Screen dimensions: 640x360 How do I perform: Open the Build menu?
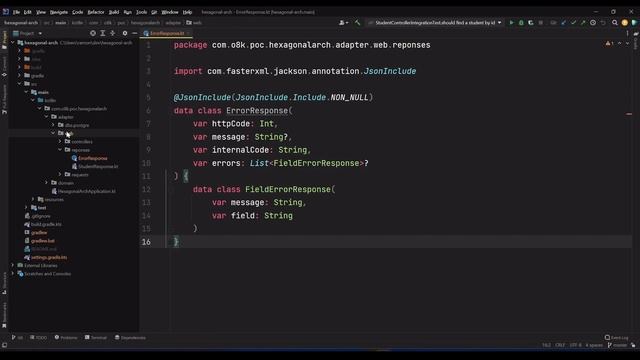[114, 12]
